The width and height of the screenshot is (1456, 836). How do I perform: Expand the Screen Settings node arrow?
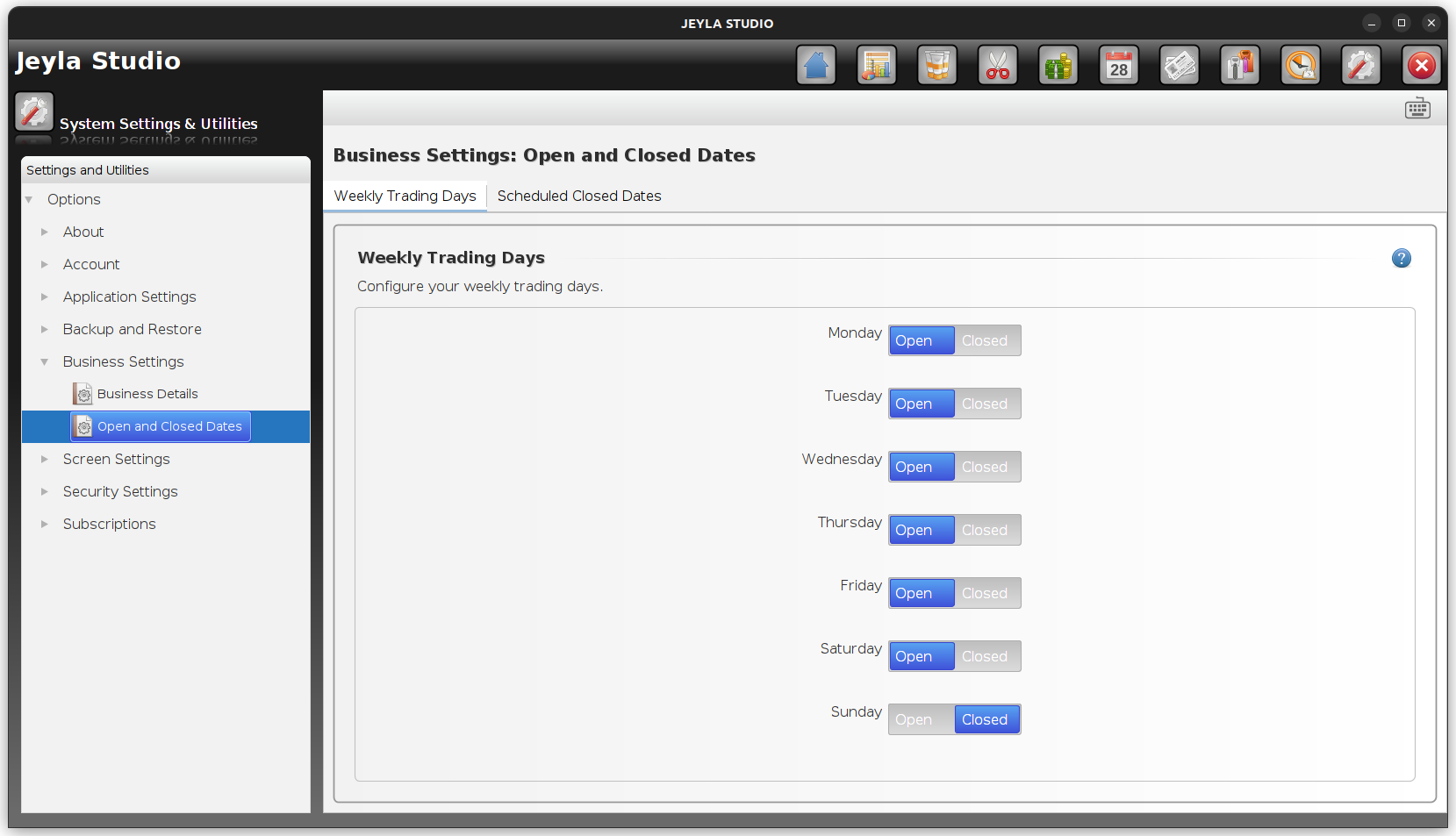click(x=45, y=460)
